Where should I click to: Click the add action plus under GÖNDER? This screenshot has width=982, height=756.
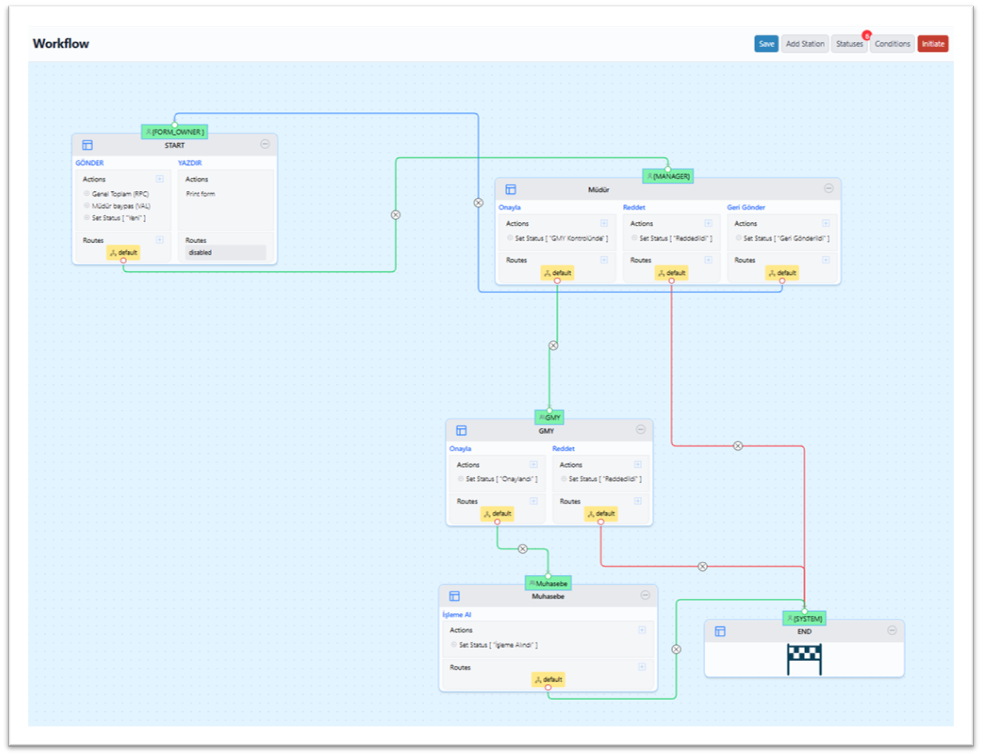(159, 180)
